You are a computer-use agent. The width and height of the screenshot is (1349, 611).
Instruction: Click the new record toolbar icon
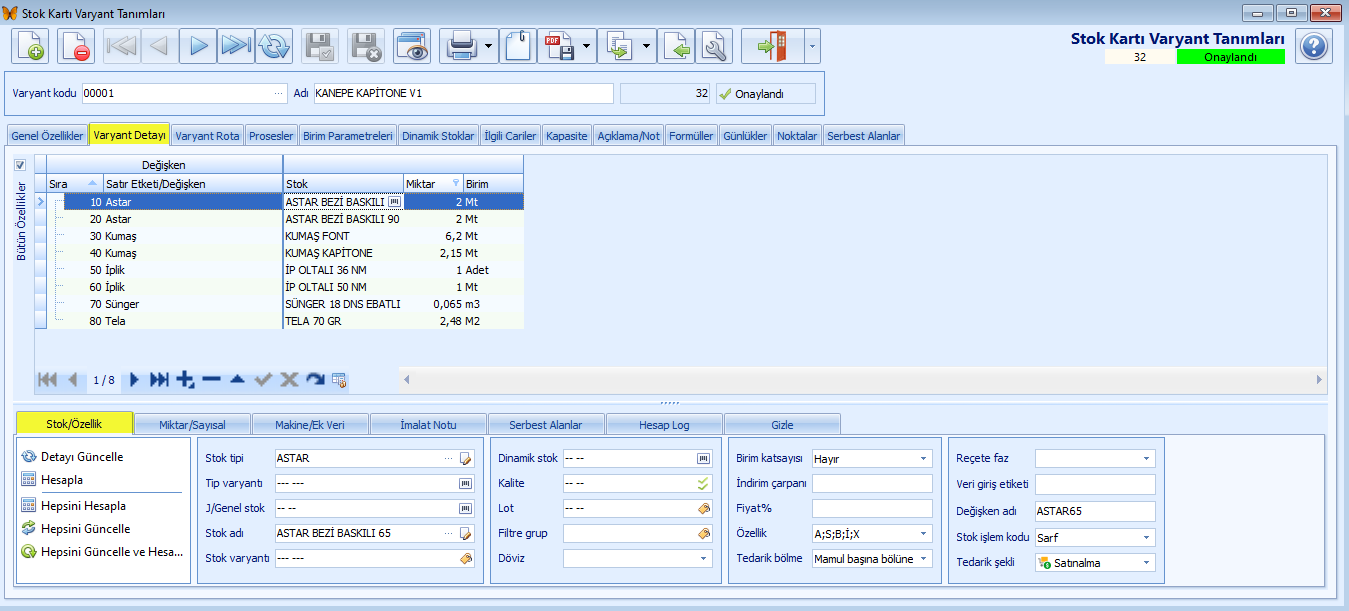(x=30, y=46)
